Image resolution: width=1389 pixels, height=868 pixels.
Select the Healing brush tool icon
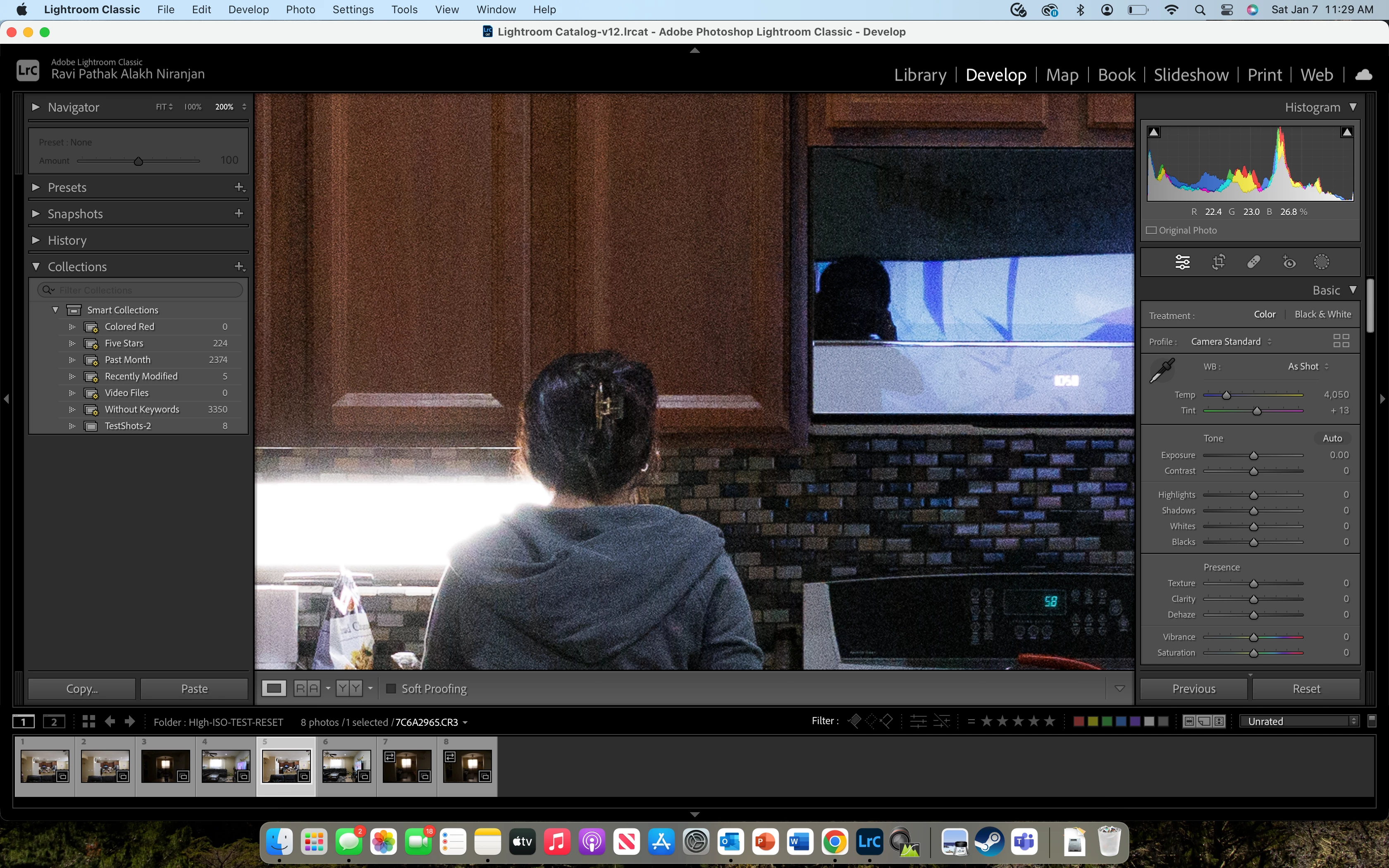click(x=1253, y=262)
